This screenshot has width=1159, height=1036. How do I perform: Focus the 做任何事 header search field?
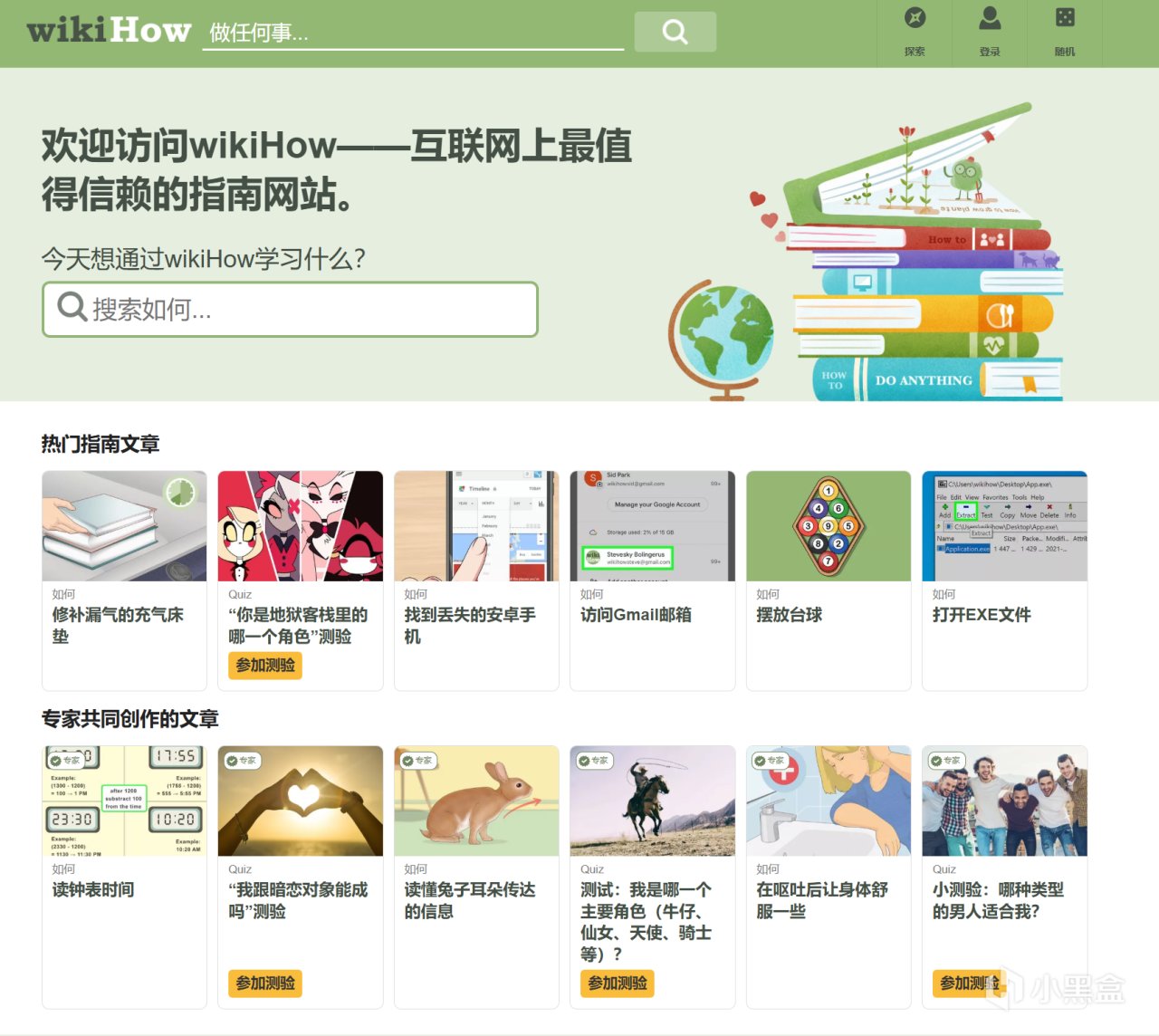tap(413, 33)
